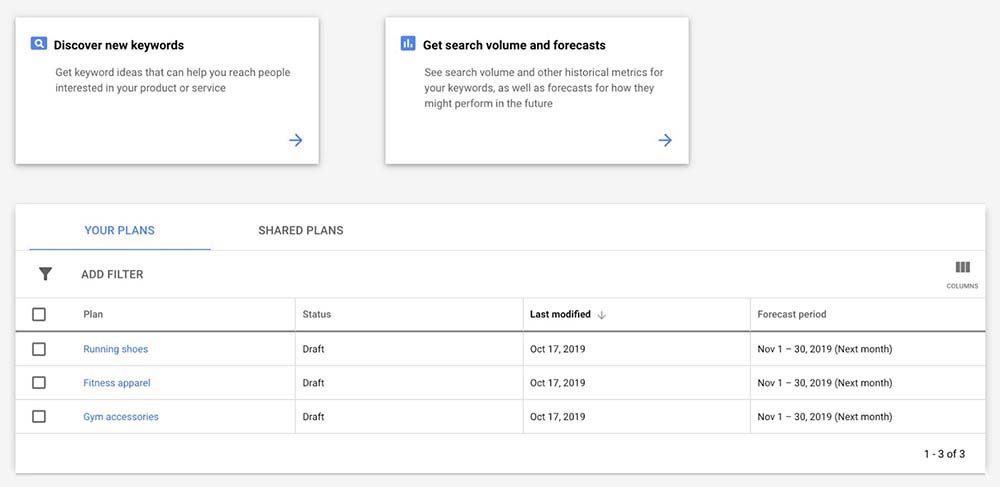The image size is (1000, 487).
Task: Click the 1 - 3 of 3 pagination text
Action: (945, 454)
